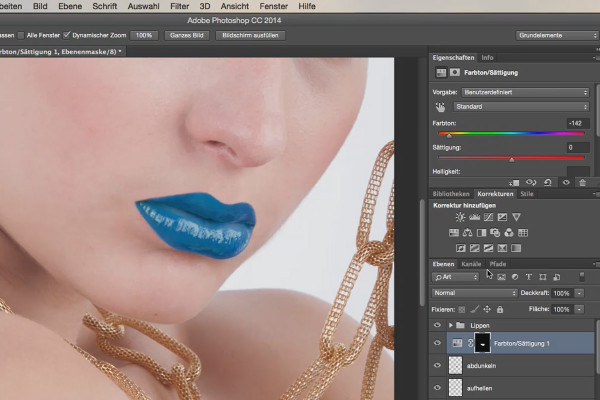Select the Farbton/Sättigung 1 layer mask thumbnail
Image resolution: width=600 pixels, height=400 pixels.
(483, 343)
